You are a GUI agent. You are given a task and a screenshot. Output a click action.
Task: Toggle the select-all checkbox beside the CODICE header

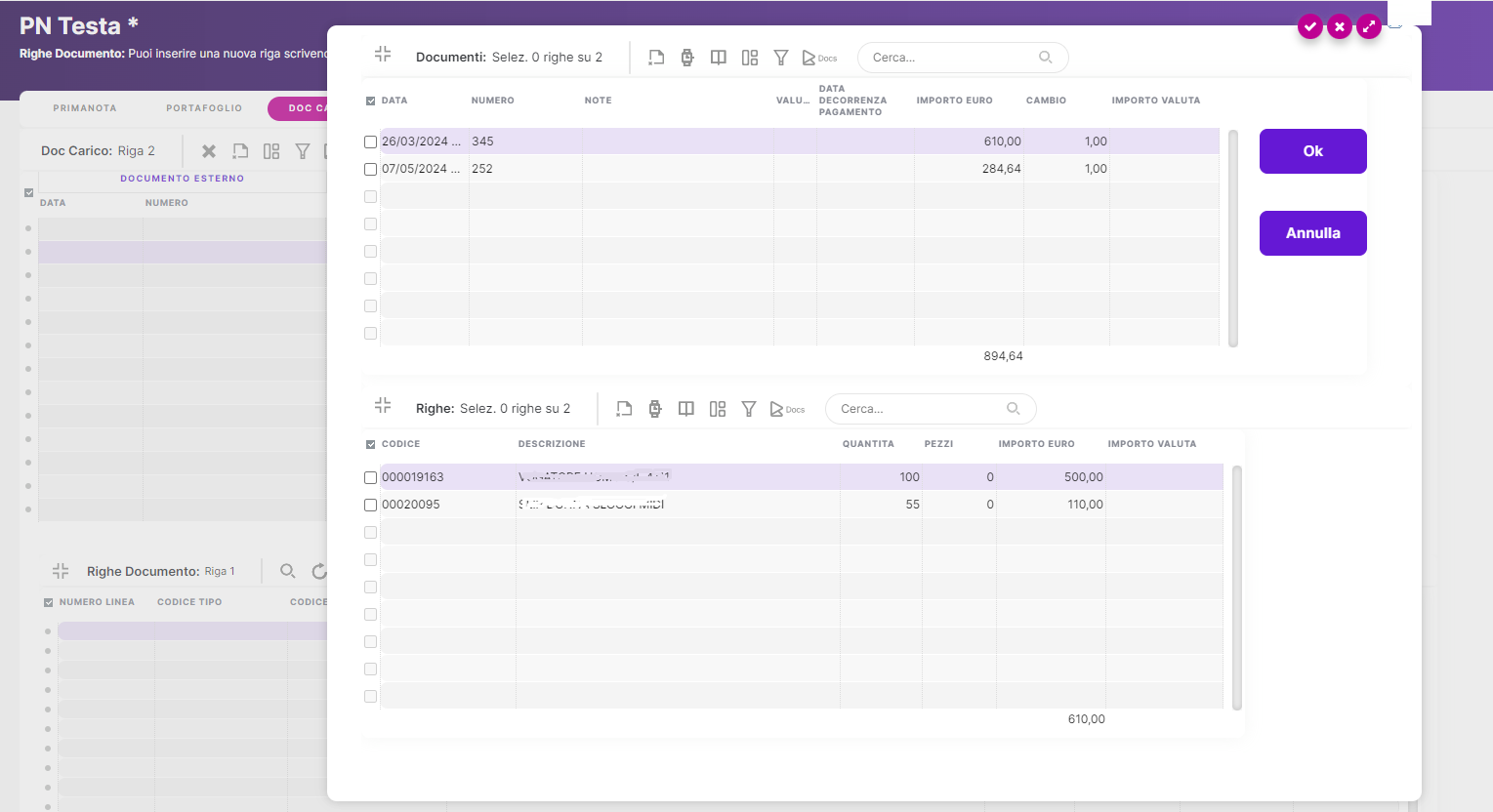coord(370,444)
